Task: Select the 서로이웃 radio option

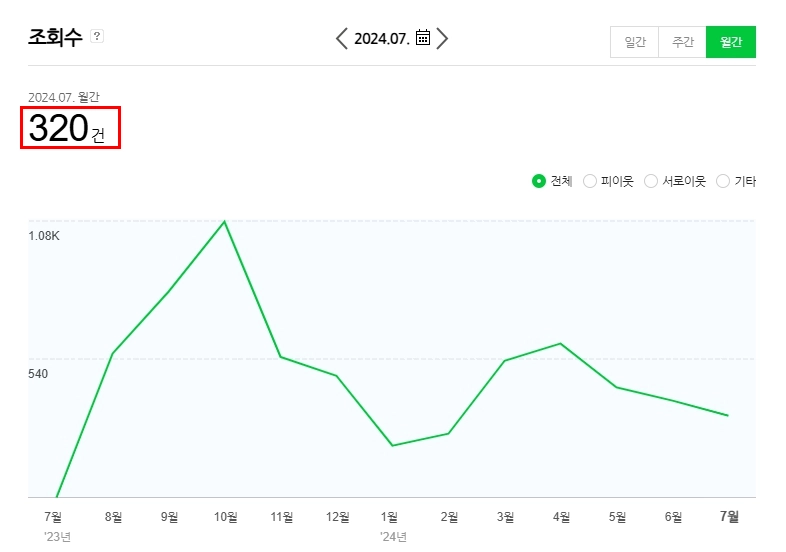Action: click(x=651, y=181)
